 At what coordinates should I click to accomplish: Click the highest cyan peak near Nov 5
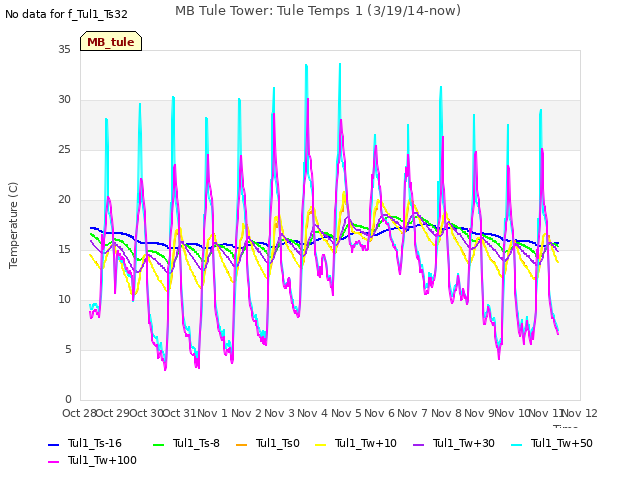point(340,64)
